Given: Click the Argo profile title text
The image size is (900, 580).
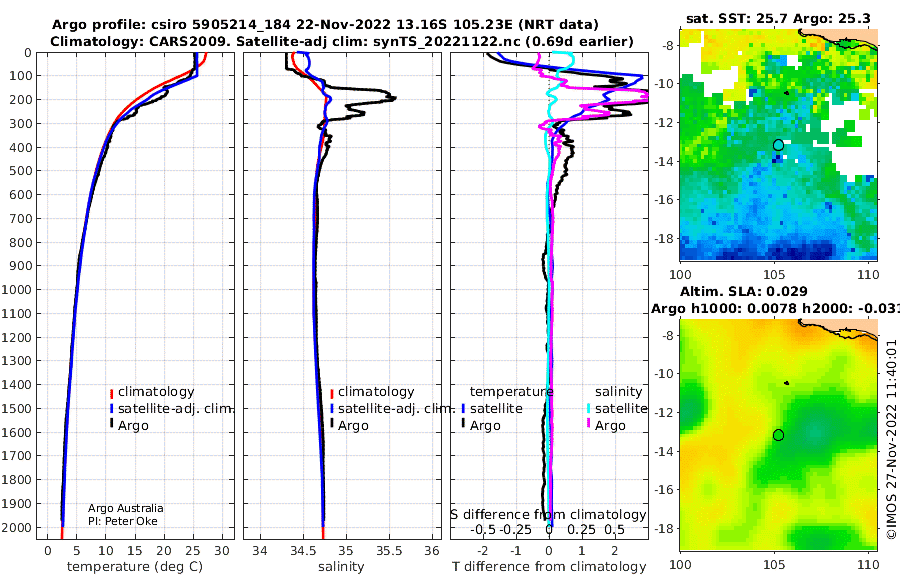Looking at the screenshot, I should pyautogui.click(x=325, y=25).
